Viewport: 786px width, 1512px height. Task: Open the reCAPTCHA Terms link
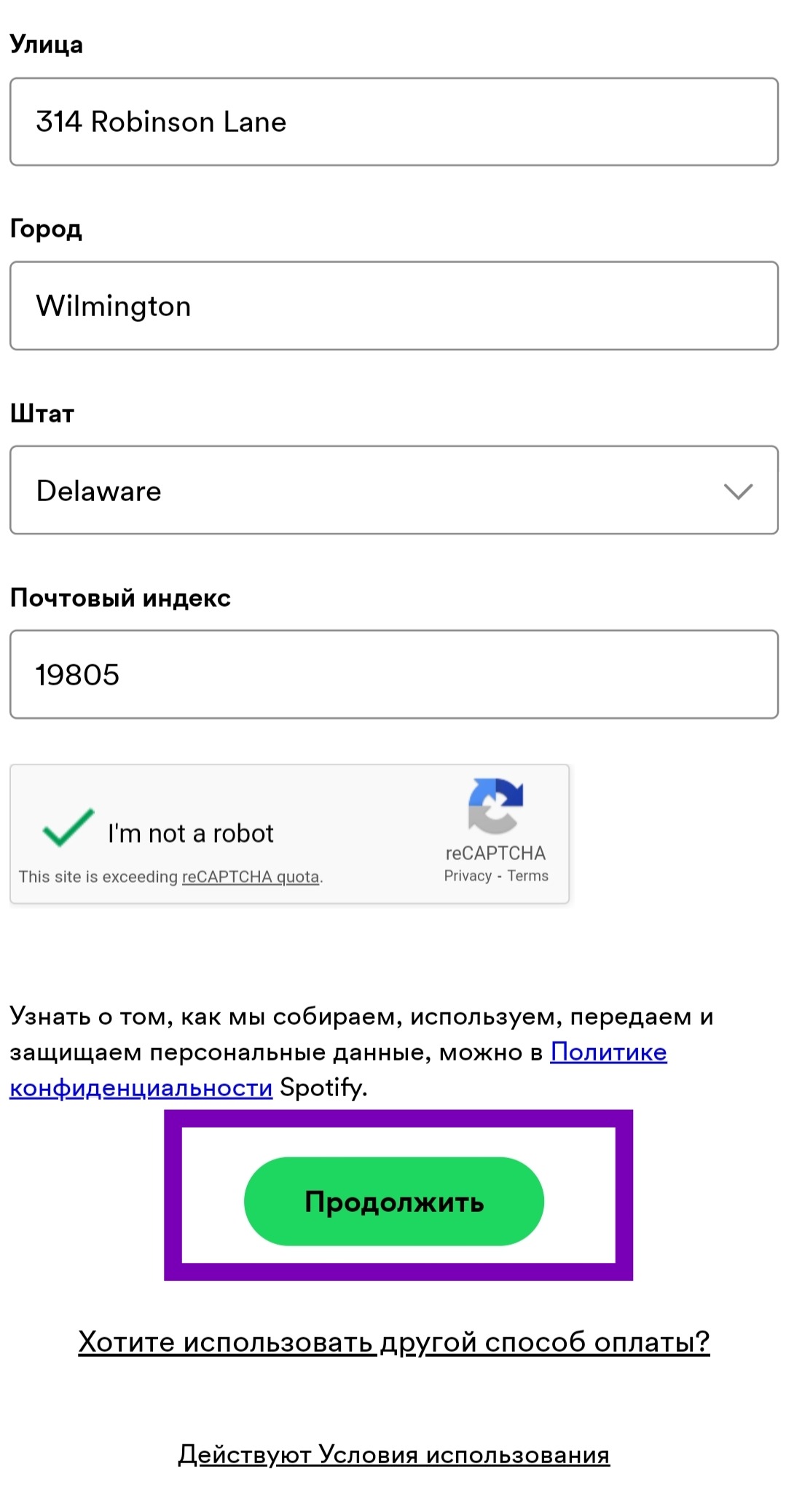click(x=527, y=875)
